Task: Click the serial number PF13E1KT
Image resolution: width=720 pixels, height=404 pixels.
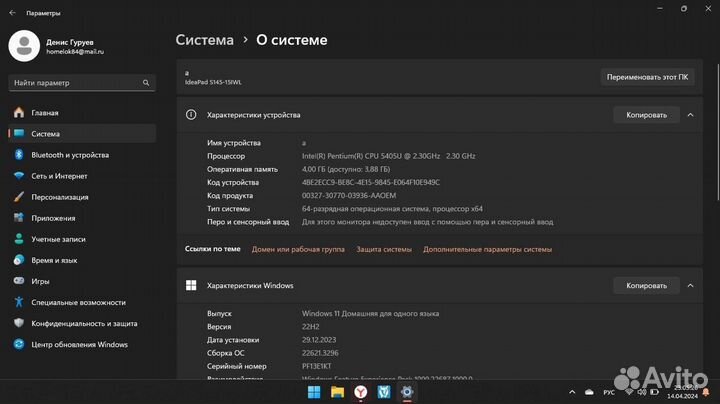Action: 316,366
